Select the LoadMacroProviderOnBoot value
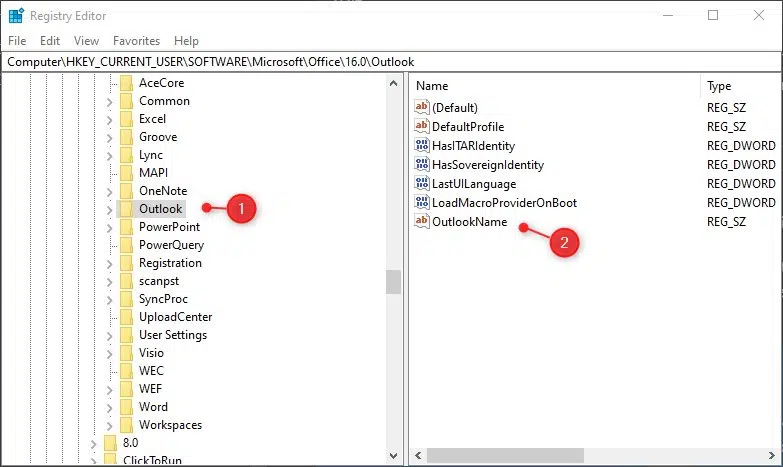The image size is (783, 467). [504, 203]
